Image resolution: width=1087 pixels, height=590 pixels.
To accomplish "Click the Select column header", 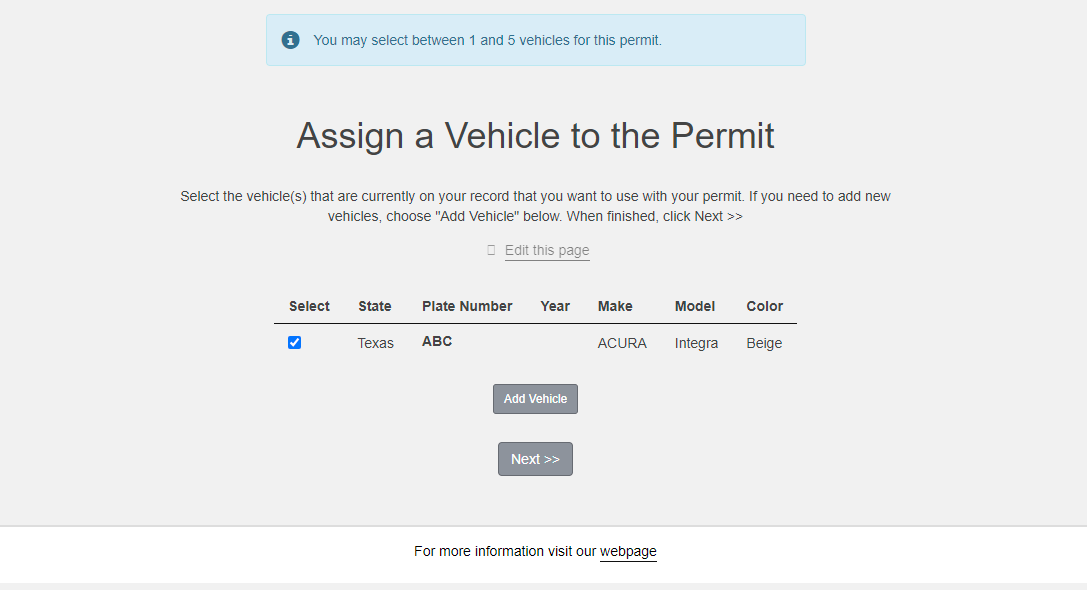I will (309, 306).
